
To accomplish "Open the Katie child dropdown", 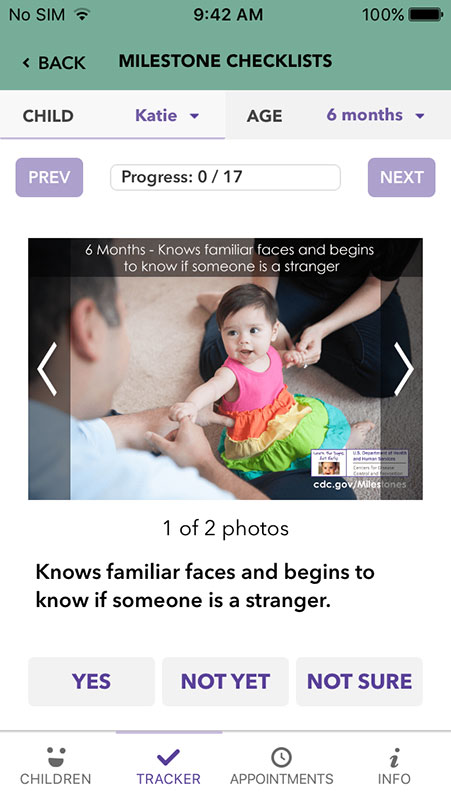I will click(x=167, y=115).
